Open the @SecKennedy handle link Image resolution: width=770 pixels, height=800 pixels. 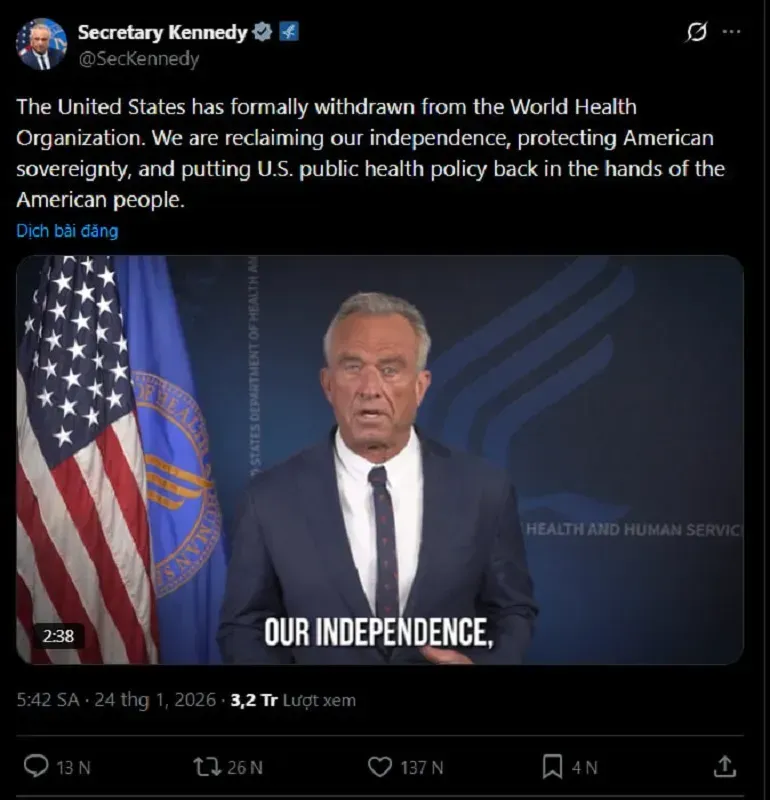point(138,59)
